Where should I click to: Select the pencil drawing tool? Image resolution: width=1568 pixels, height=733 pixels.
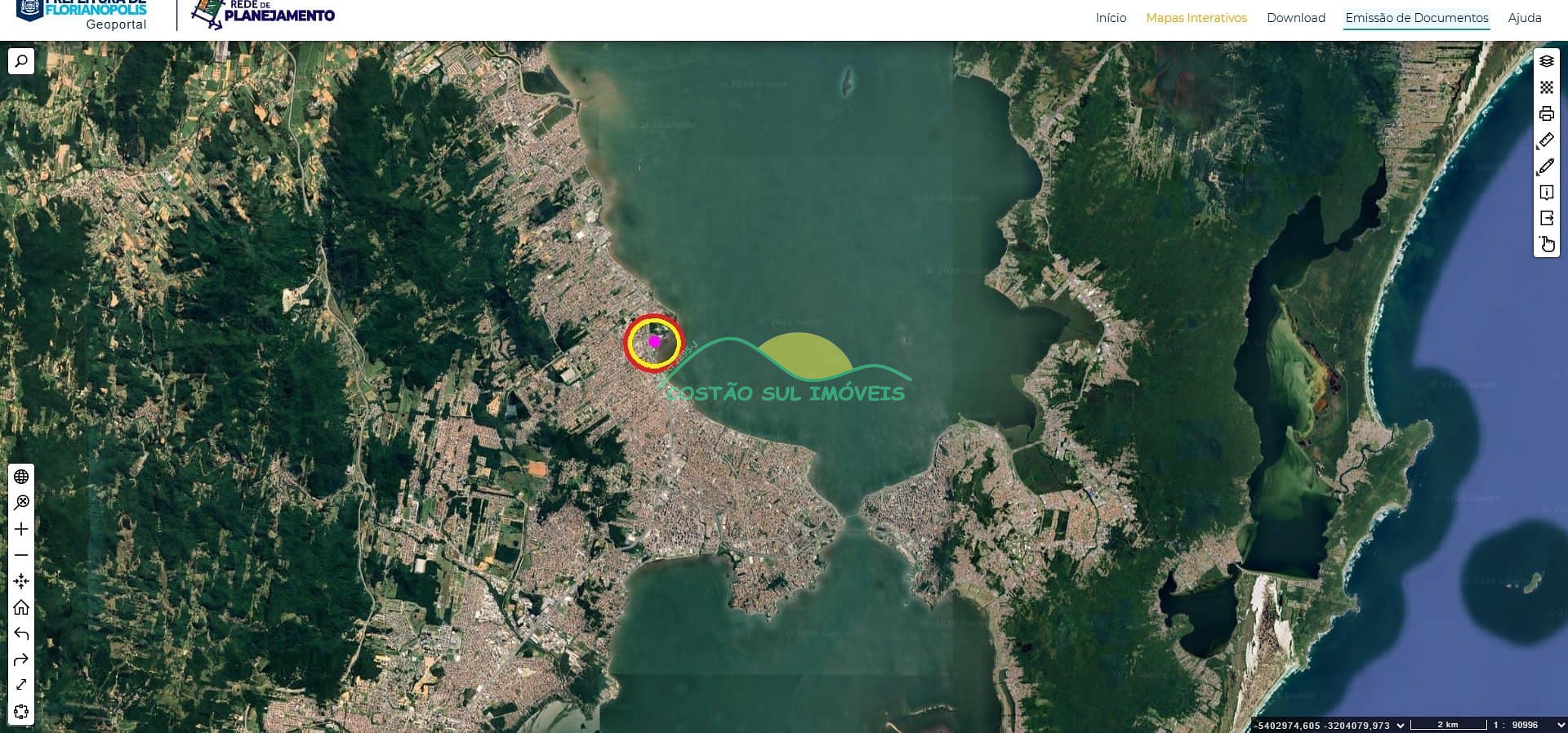(1546, 167)
